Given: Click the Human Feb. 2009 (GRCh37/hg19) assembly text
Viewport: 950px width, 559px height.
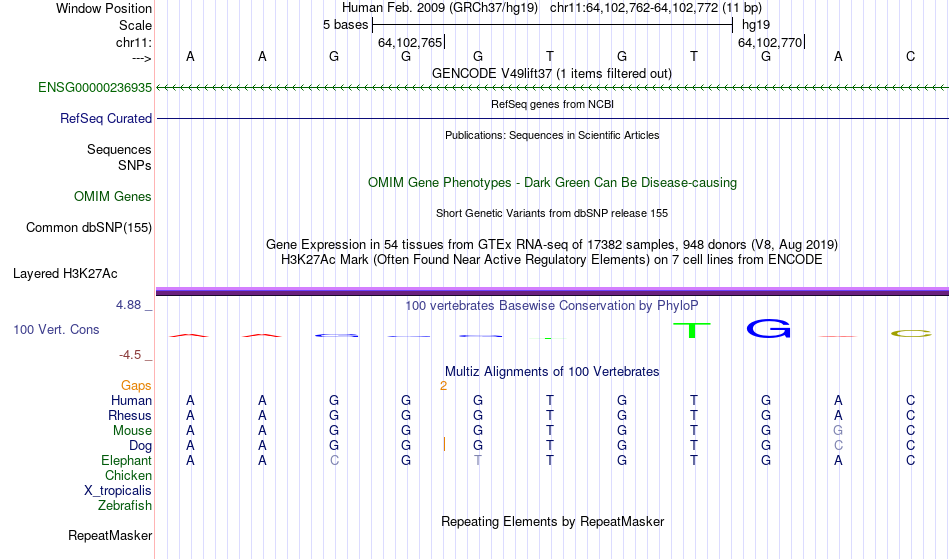Looking at the screenshot, I should click(x=440, y=8).
